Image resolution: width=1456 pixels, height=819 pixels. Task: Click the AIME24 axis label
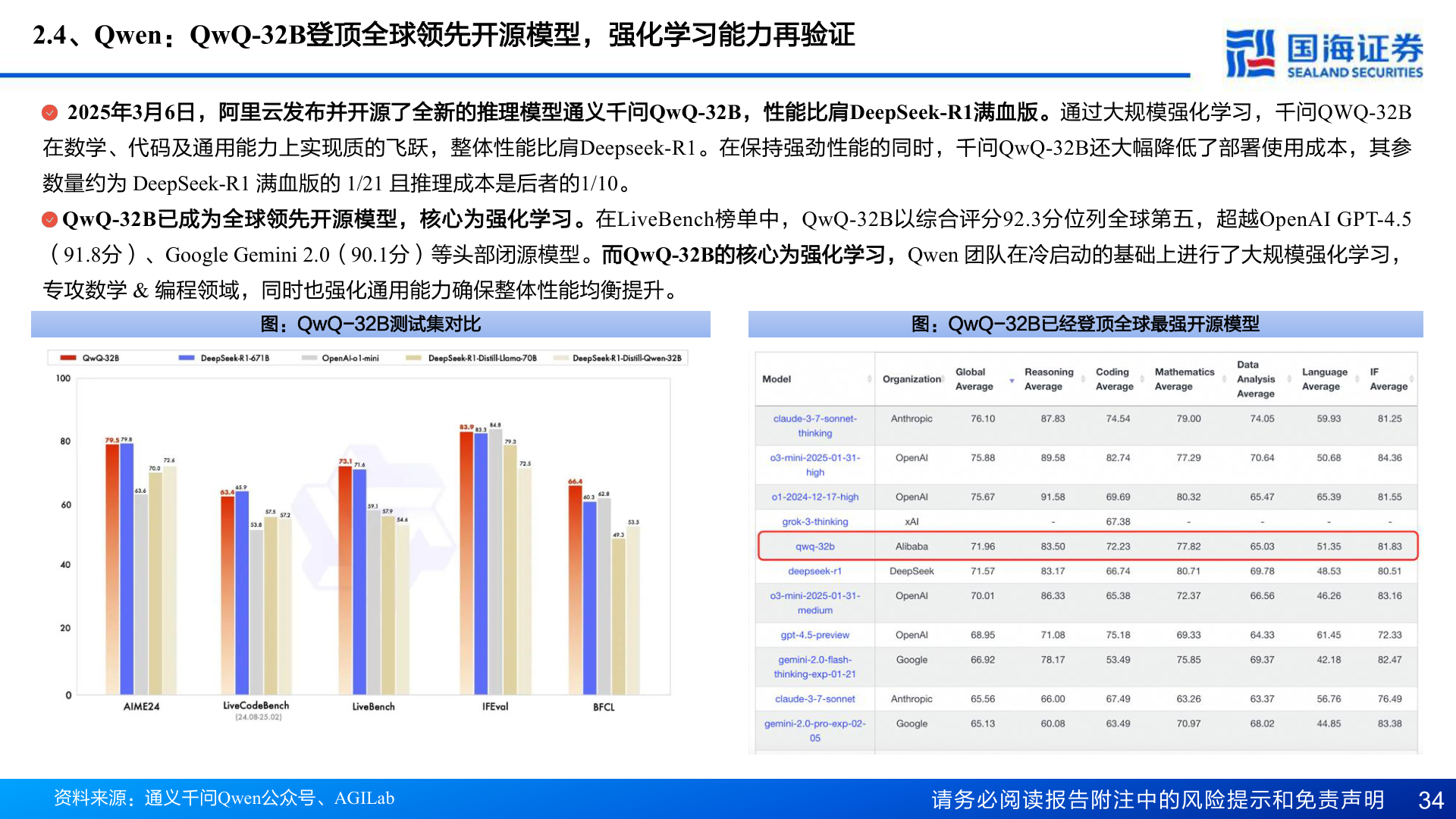tap(141, 707)
